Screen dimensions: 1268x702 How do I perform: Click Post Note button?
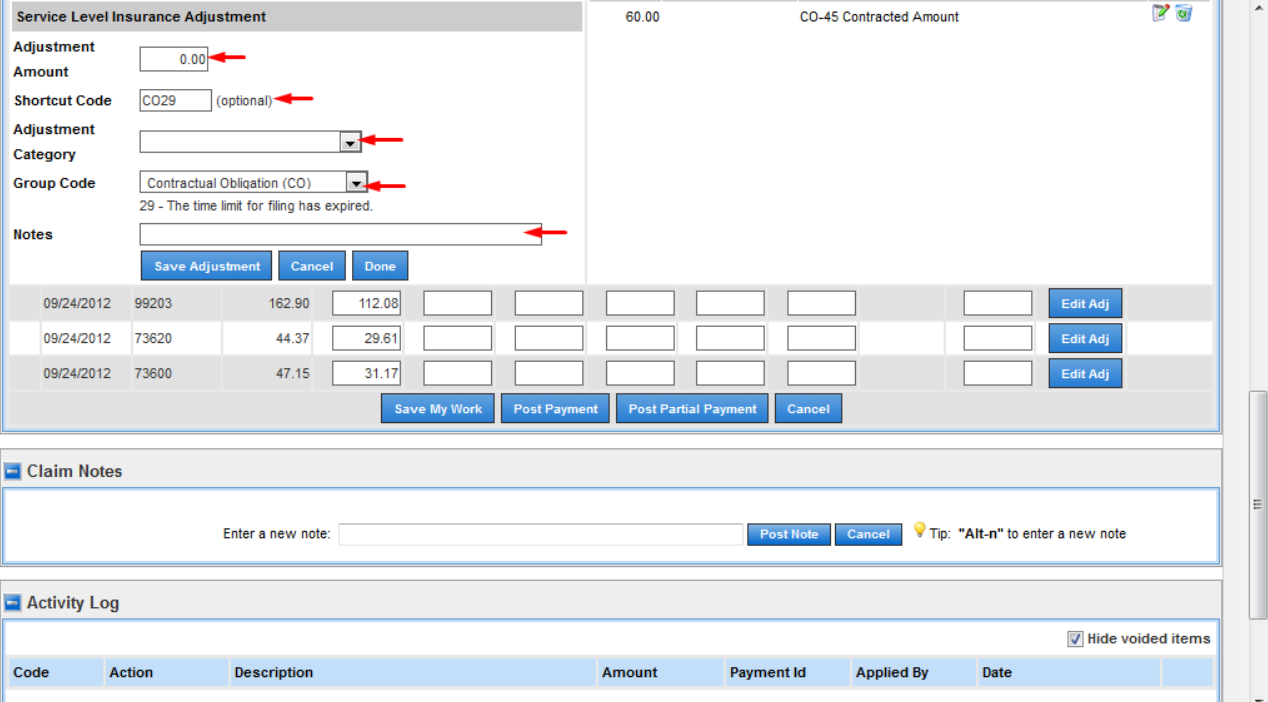click(x=788, y=534)
